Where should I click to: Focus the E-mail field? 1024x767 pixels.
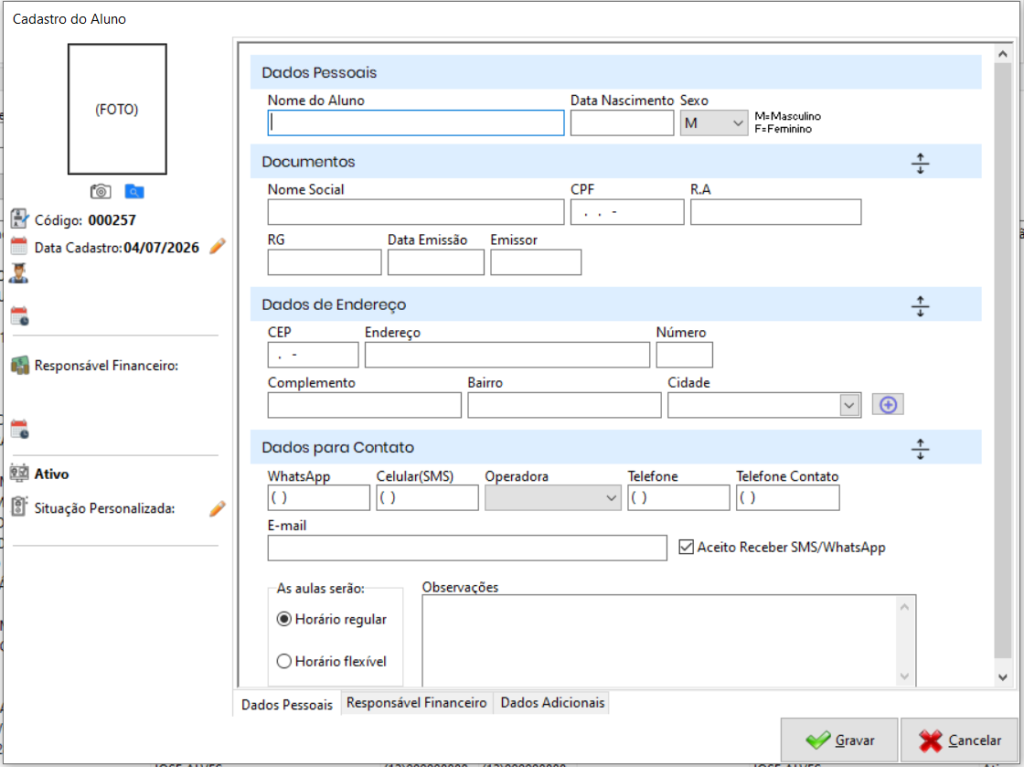point(467,548)
